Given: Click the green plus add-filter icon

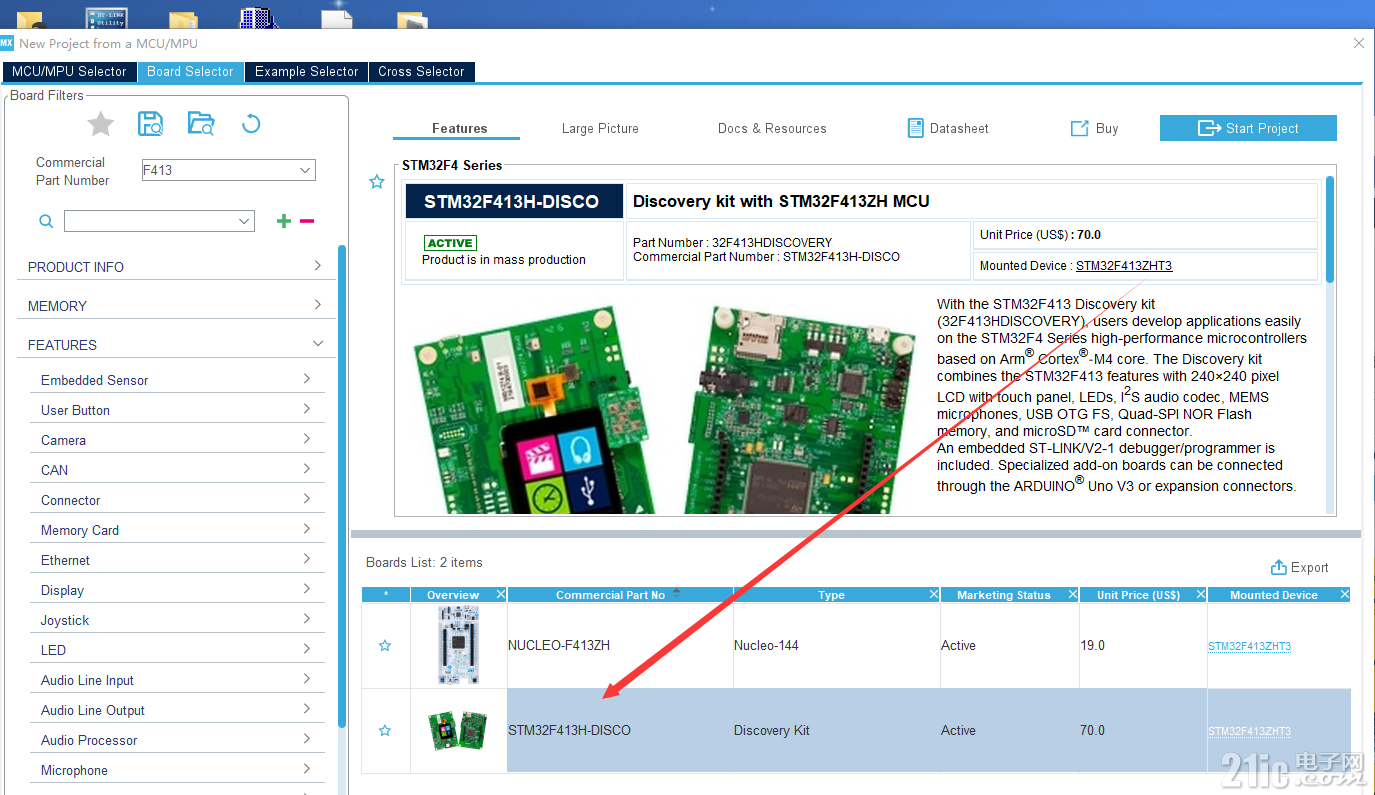Looking at the screenshot, I should click(x=284, y=221).
